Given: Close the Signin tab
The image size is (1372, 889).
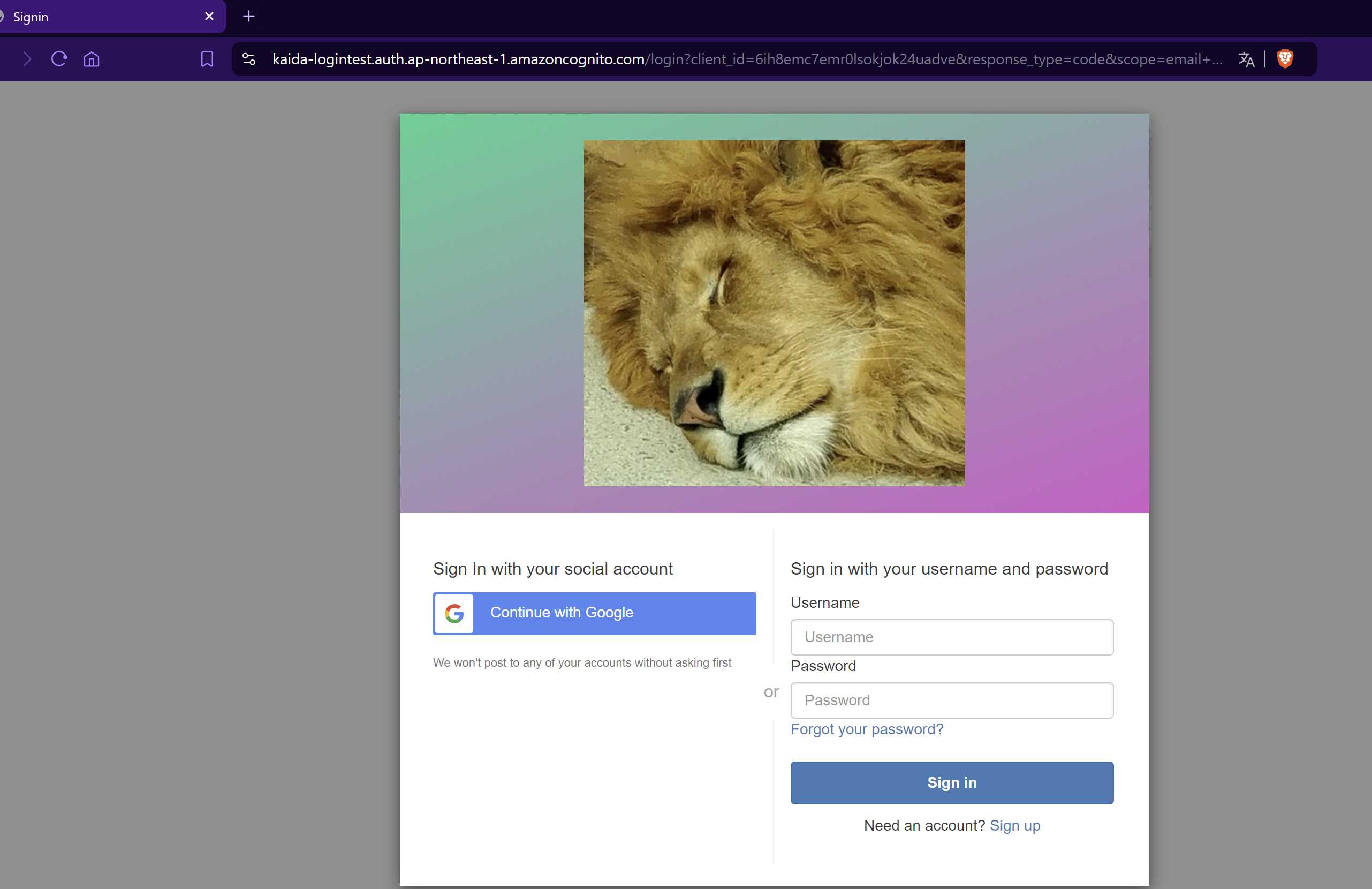Looking at the screenshot, I should point(209,16).
